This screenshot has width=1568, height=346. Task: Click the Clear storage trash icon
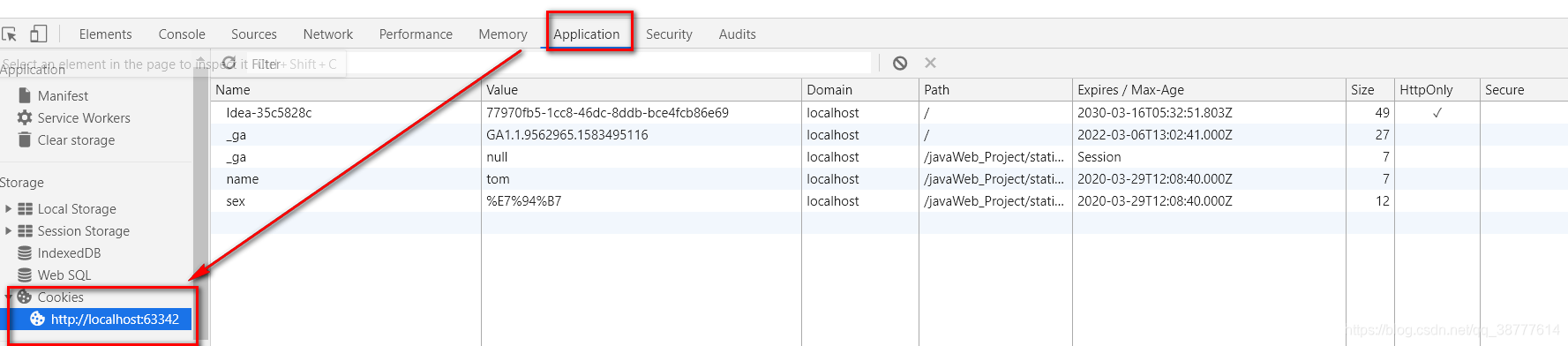[25, 139]
